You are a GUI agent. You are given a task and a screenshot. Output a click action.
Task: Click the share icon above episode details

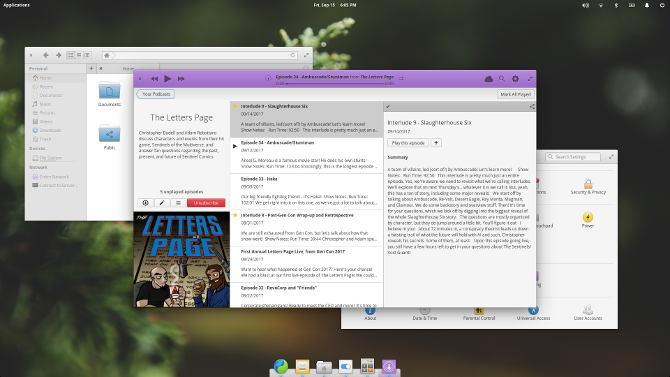tap(532, 106)
